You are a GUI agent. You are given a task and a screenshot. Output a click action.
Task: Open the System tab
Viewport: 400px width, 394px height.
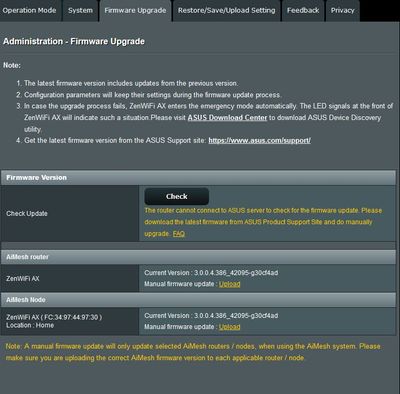80,11
